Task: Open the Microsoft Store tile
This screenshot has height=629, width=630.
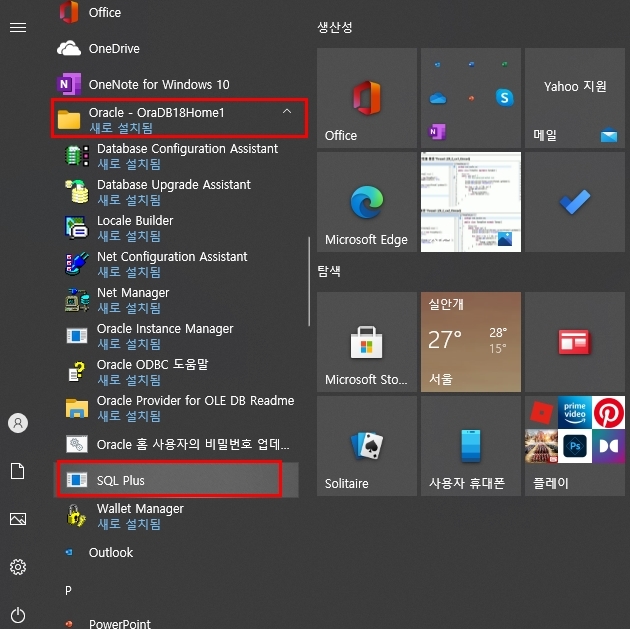Action: (x=366, y=342)
